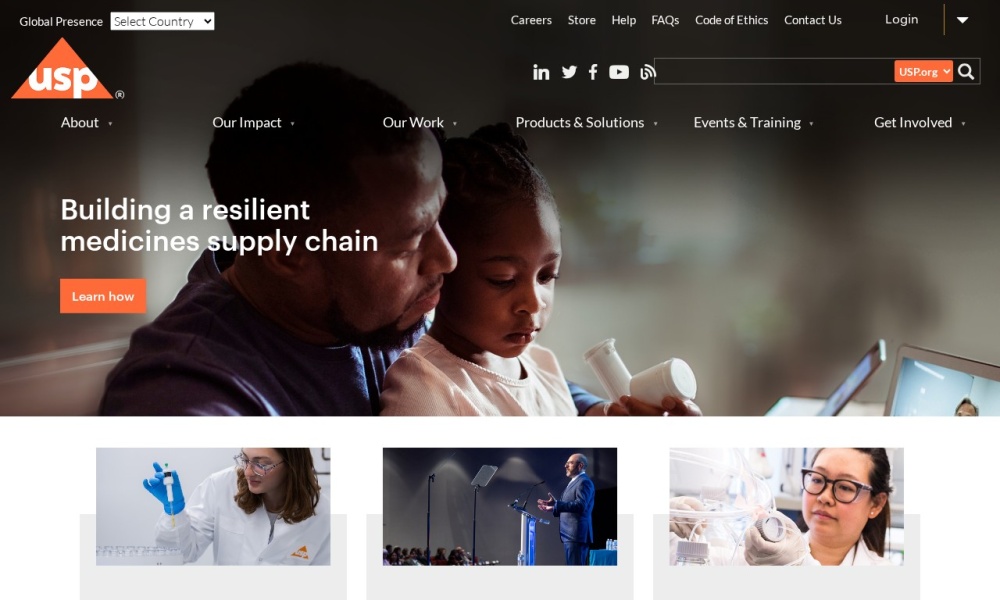Click the Facebook icon
Image resolution: width=1000 pixels, height=600 pixels.
tap(593, 72)
